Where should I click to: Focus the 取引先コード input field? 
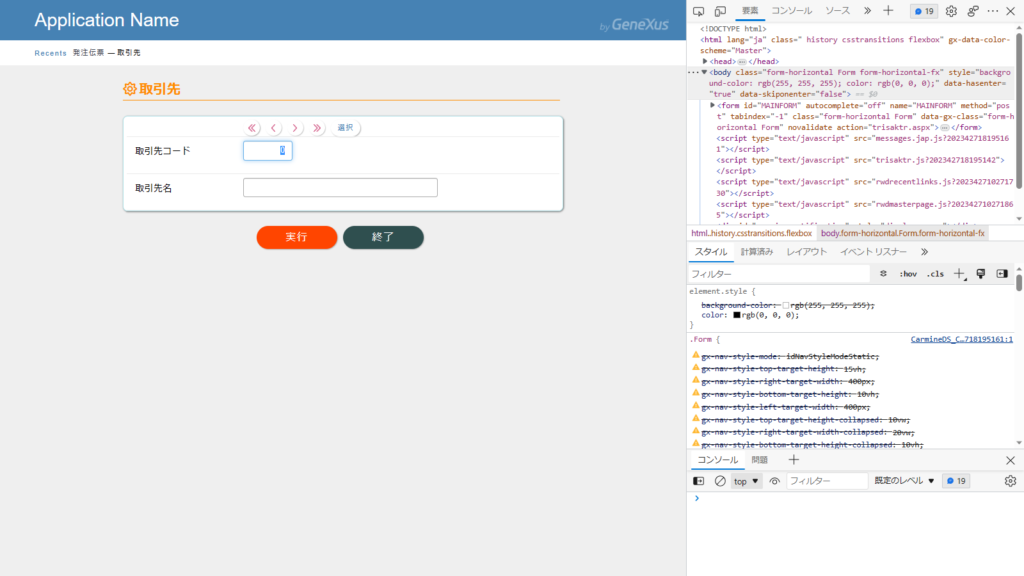click(x=268, y=151)
